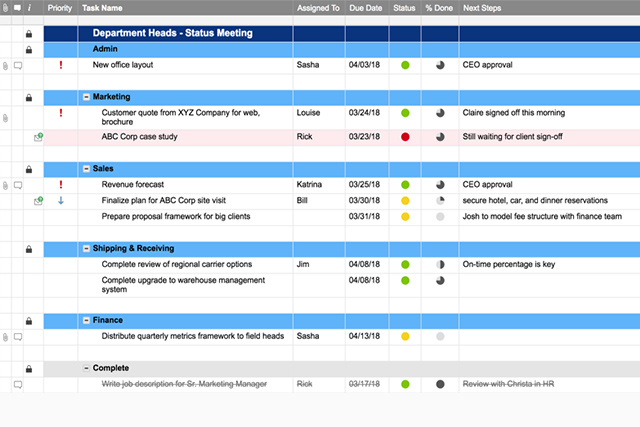This screenshot has height=427, width=640.
Task: Collapse the Complete section
Action: 86,368
